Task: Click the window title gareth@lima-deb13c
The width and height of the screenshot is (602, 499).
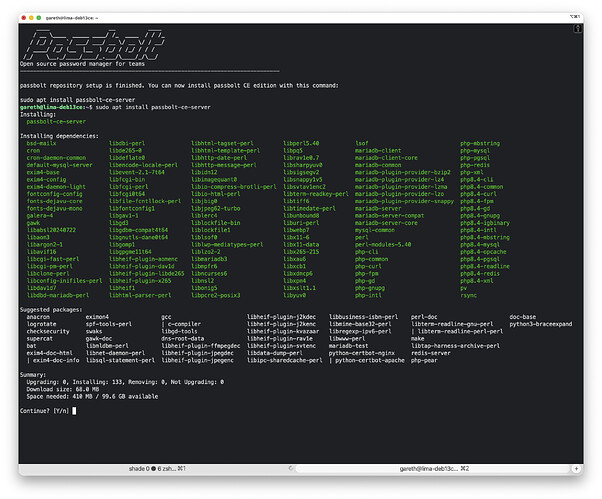Action: [x=72, y=18]
